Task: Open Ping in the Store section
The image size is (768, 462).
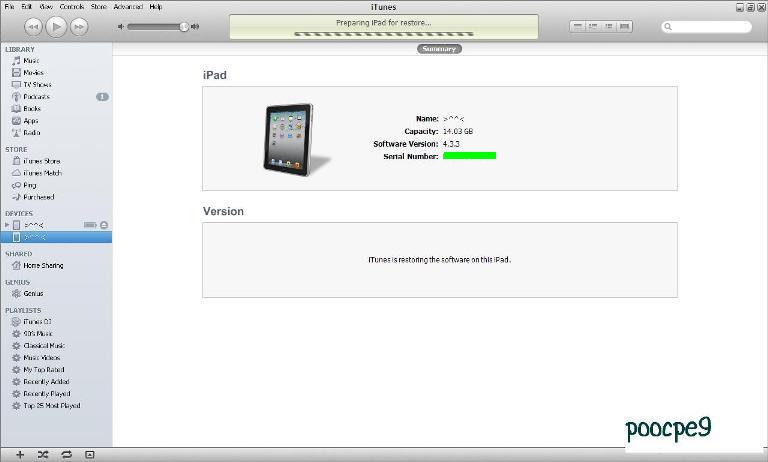Action: (x=29, y=185)
